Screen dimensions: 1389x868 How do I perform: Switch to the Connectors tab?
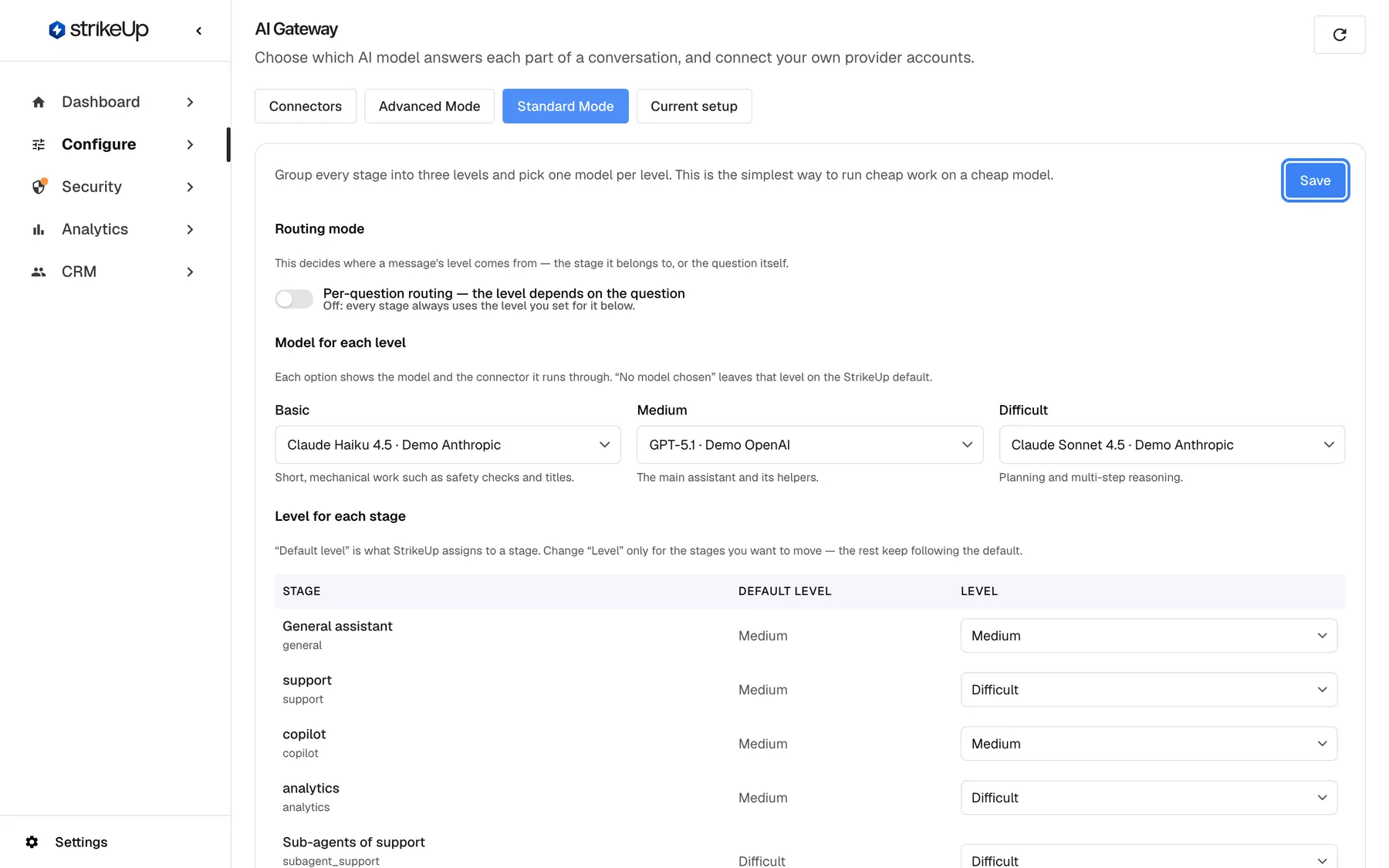click(306, 106)
